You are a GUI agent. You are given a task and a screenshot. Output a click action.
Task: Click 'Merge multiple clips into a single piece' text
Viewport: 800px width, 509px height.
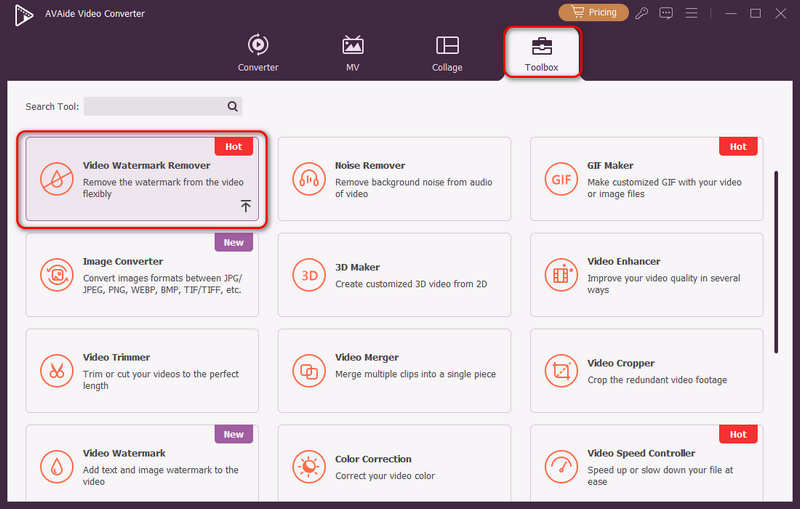[415, 374]
